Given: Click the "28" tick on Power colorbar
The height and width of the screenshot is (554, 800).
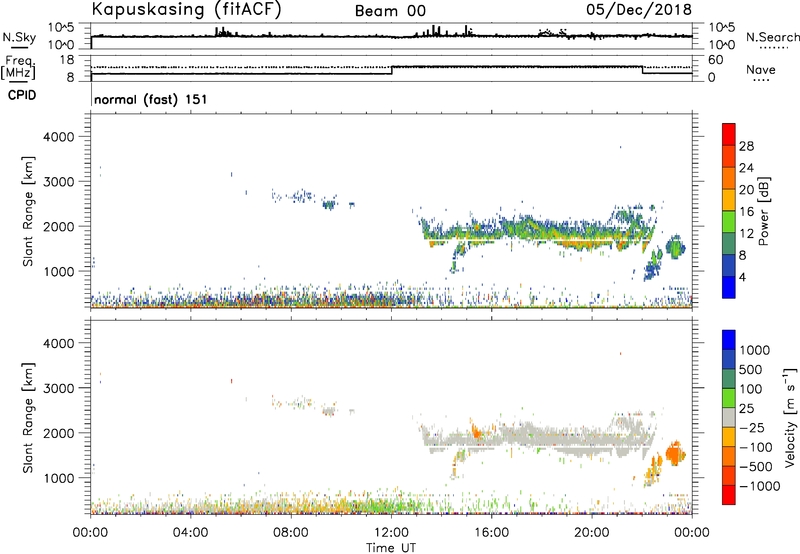Looking at the screenshot, I should click(x=746, y=146).
